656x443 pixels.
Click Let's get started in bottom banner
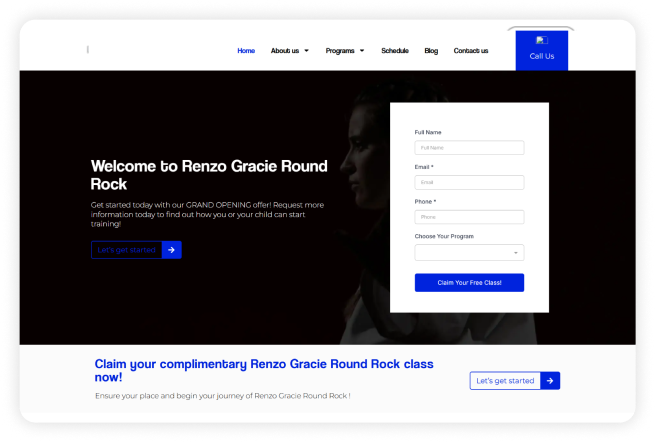pyautogui.click(x=505, y=381)
